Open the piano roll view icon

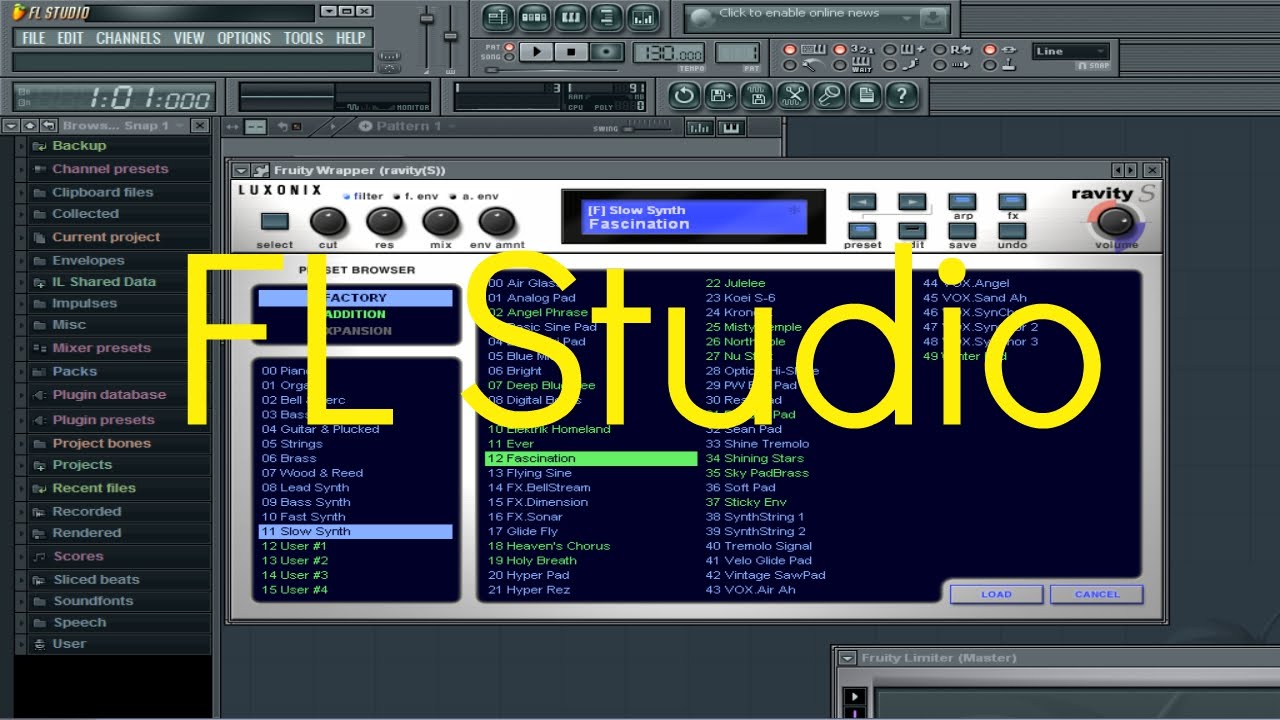click(571, 17)
